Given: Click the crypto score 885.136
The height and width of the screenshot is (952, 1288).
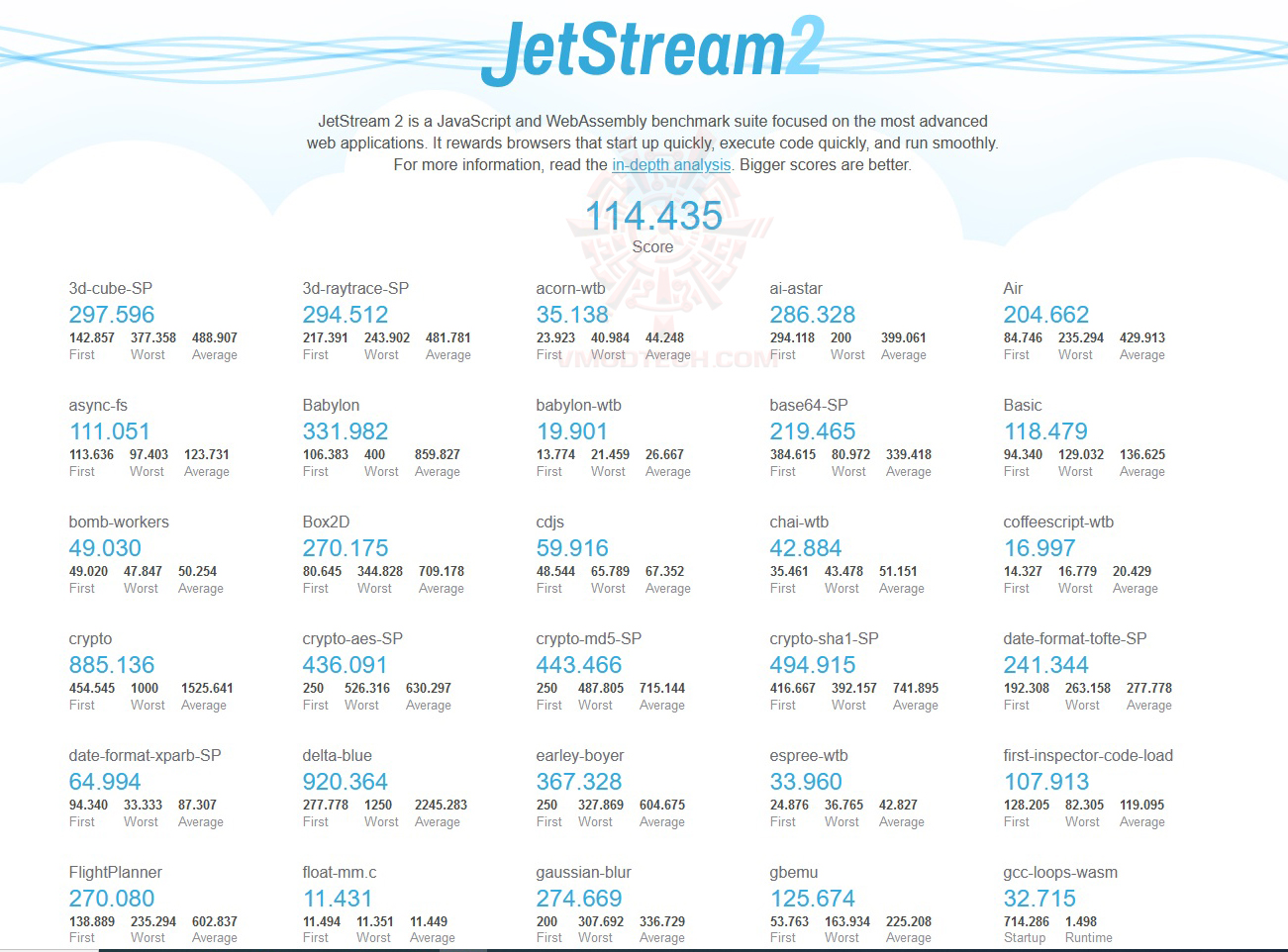Looking at the screenshot, I should point(112,665).
